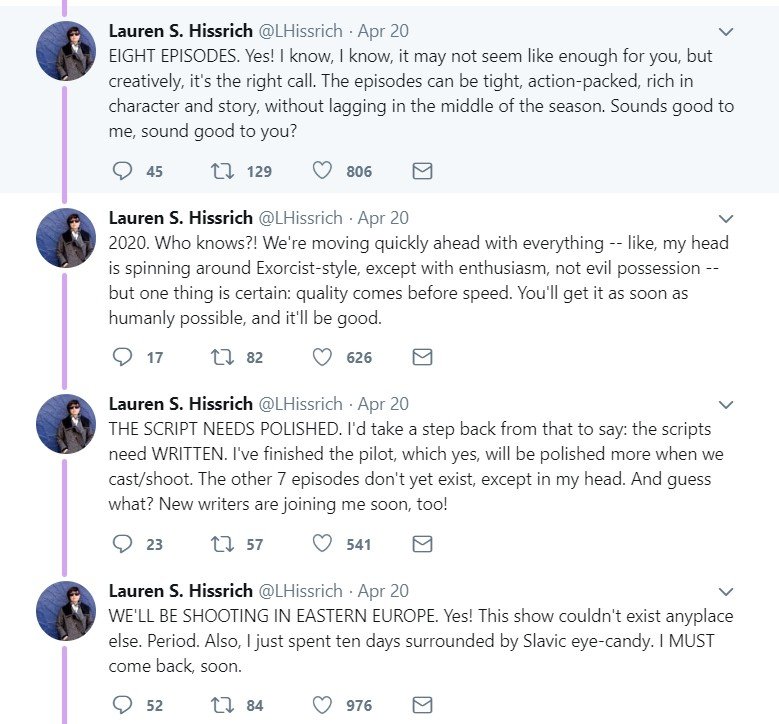Click @LHissrich handle on the SCRIPT tweet
This screenshot has height=724, width=779.
tap(300, 404)
